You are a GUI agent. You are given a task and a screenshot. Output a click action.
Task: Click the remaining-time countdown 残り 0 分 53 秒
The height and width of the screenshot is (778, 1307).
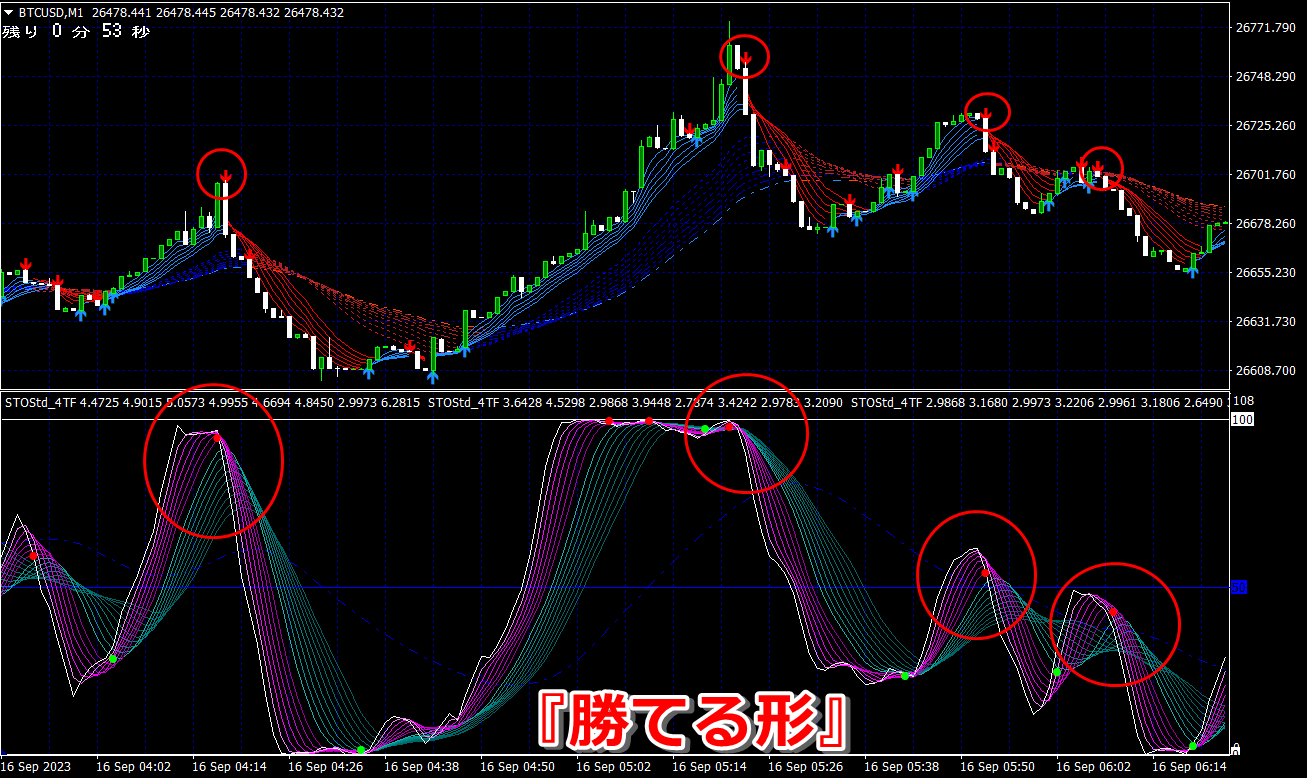click(76, 32)
